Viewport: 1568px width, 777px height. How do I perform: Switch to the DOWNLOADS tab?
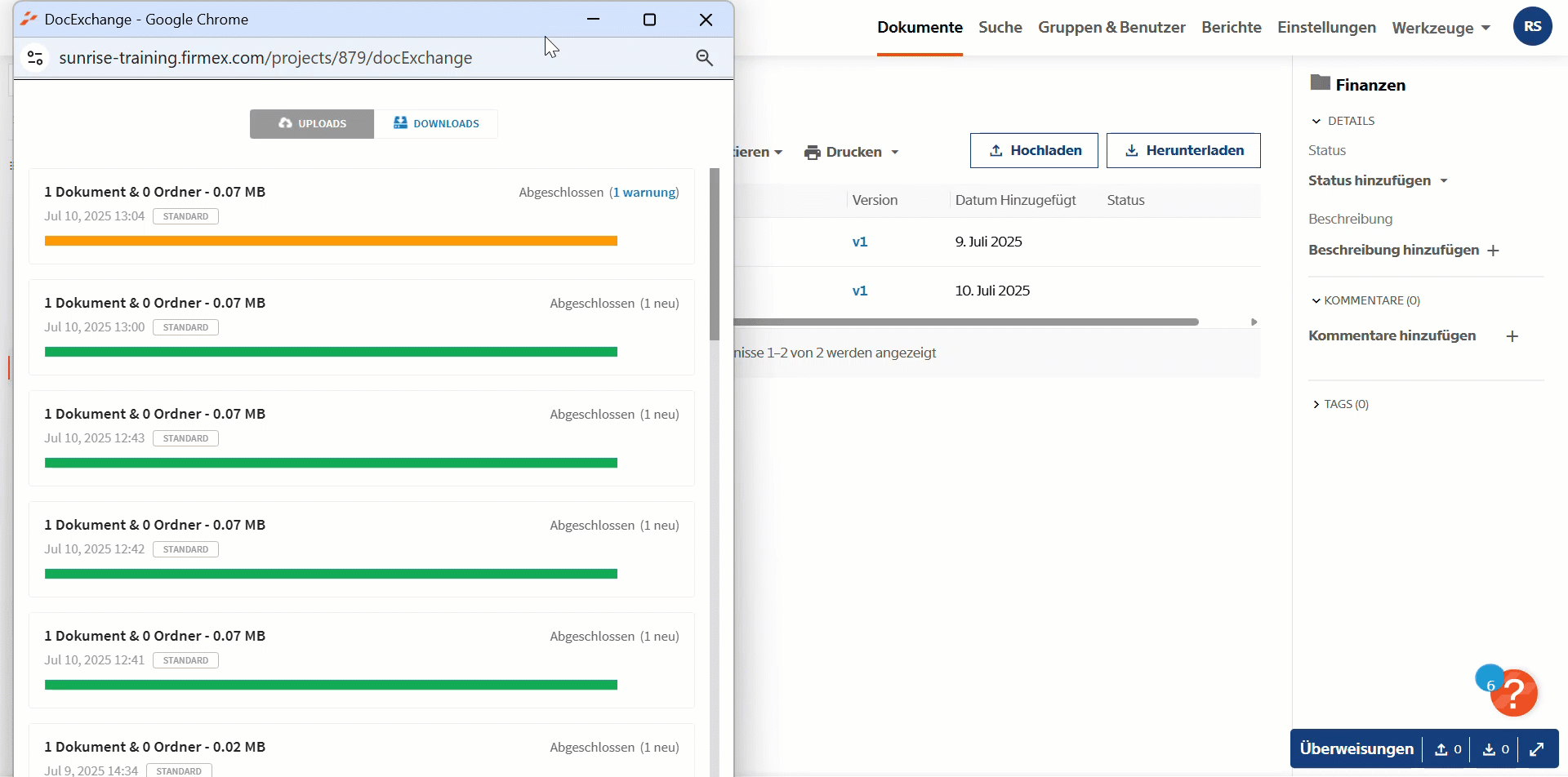point(436,124)
